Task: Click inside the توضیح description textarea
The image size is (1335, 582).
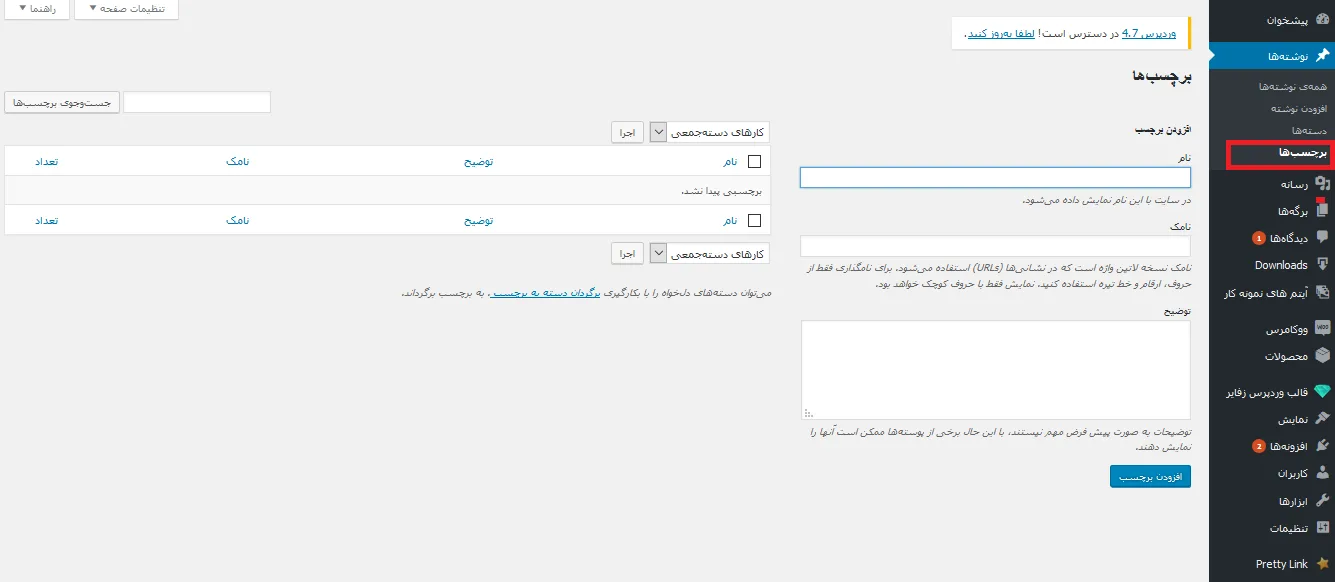Action: coord(995,370)
